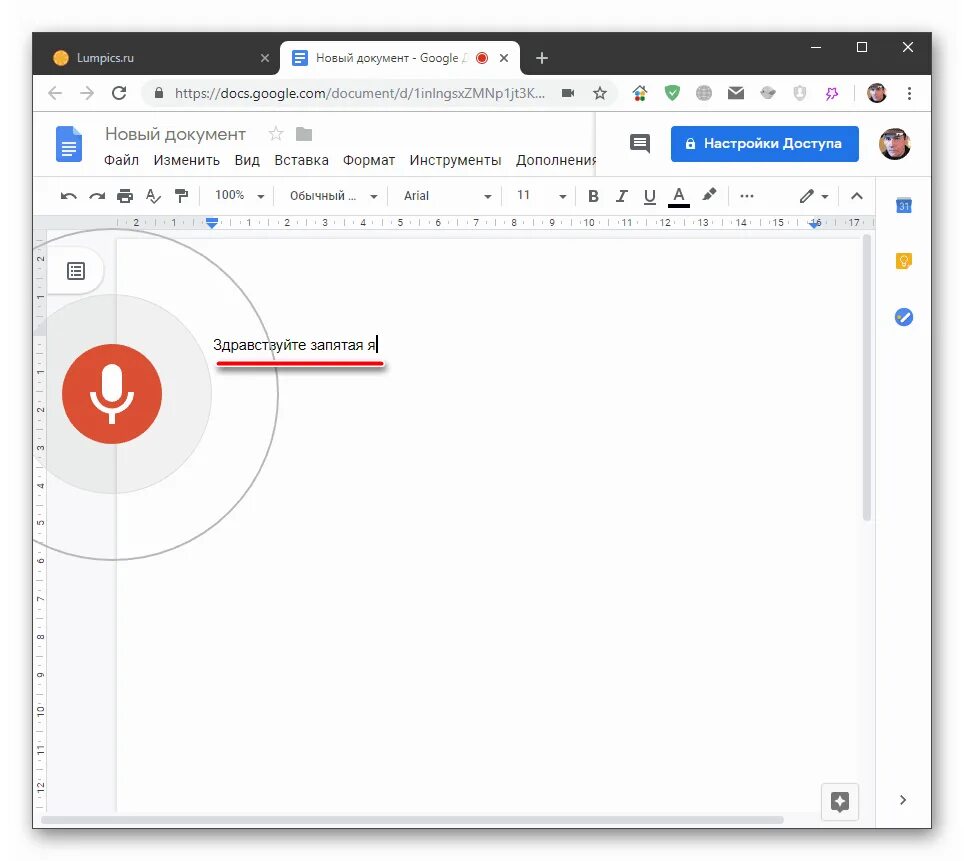964x861 pixels.
Task: Click the purple extension icon
Action: point(832,93)
